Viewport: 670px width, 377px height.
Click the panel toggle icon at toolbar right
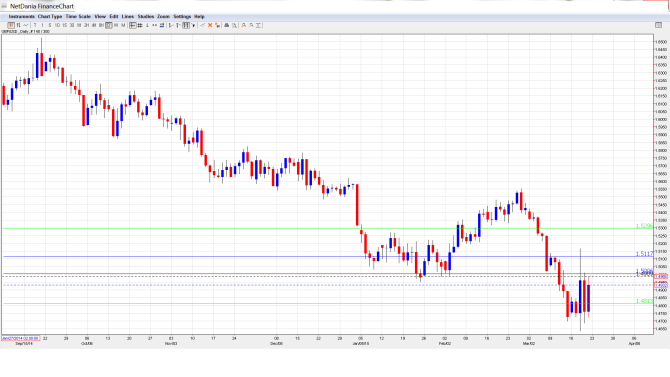658,25
